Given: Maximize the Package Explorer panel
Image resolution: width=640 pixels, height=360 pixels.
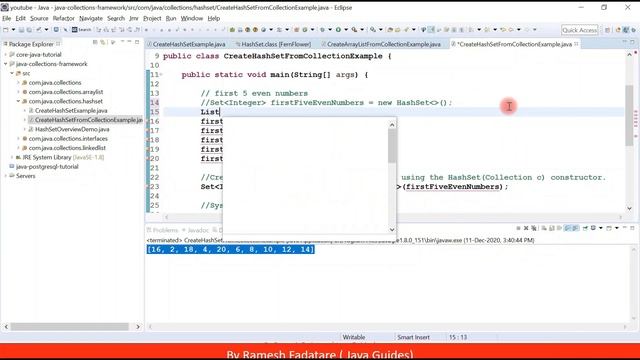Looking at the screenshot, I should 137,42.
